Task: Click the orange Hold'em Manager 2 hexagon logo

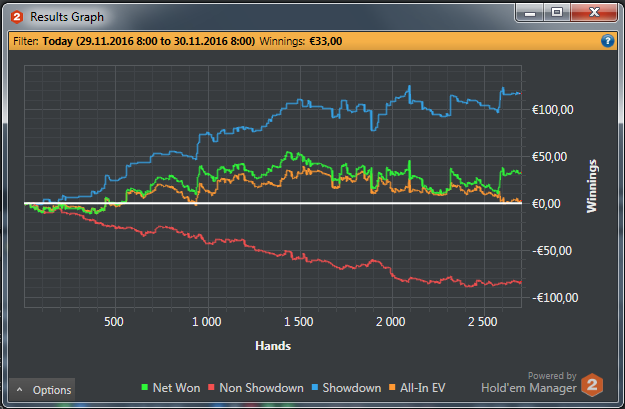Action: [x=592, y=385]
